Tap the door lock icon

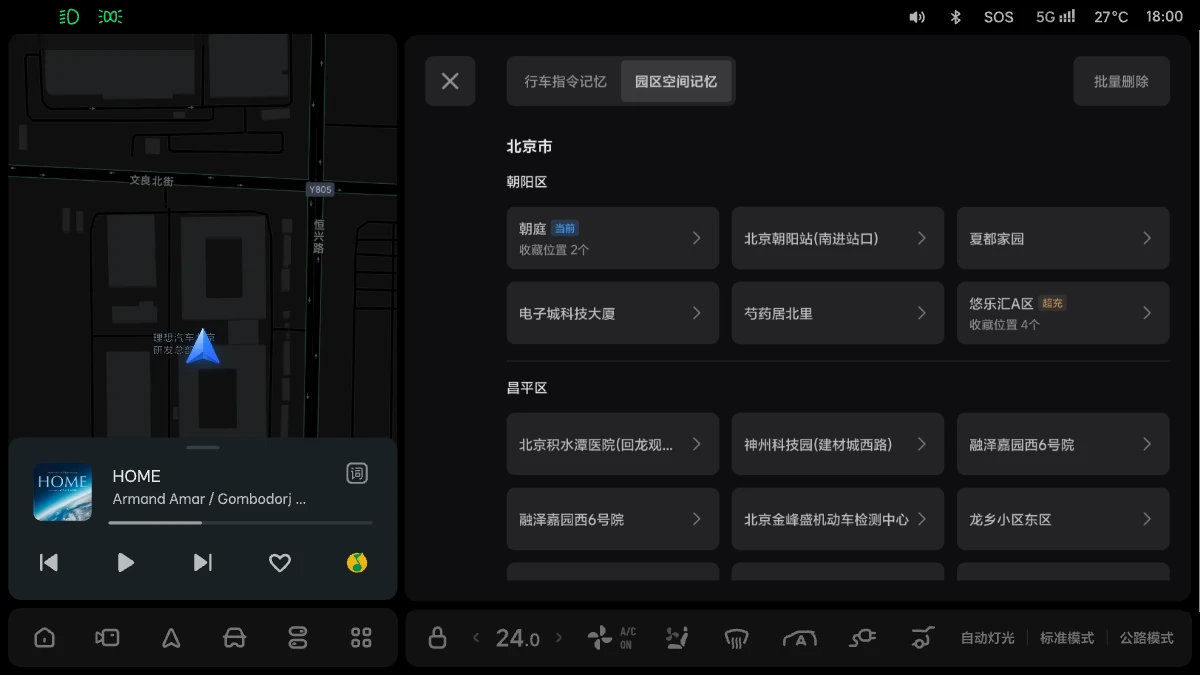437,638
